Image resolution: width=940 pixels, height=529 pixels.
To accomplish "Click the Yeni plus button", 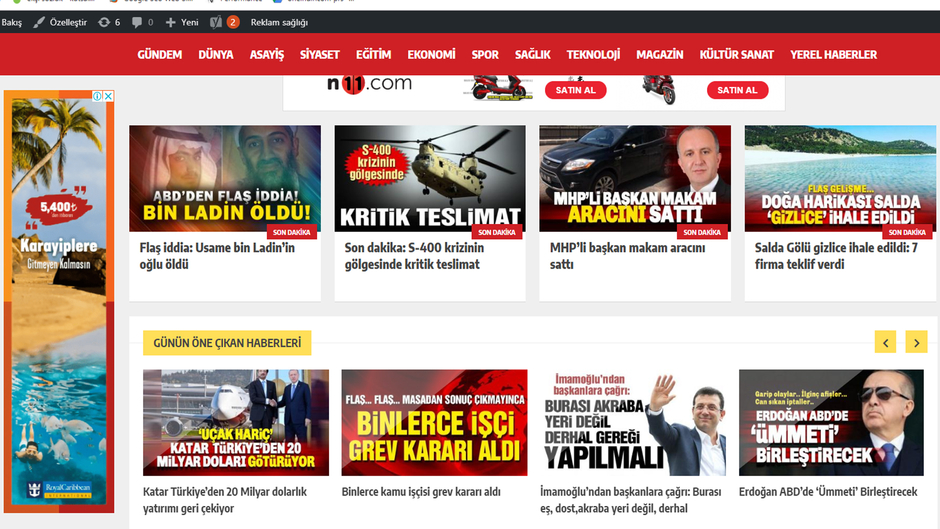I will [182, 22].
